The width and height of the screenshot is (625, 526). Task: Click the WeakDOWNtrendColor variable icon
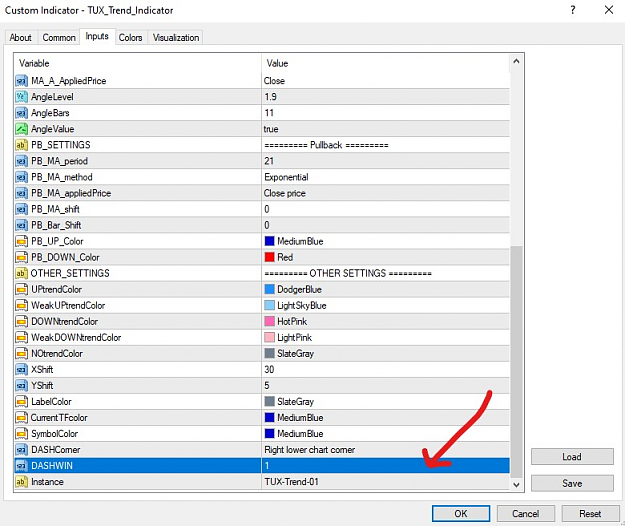22,337
